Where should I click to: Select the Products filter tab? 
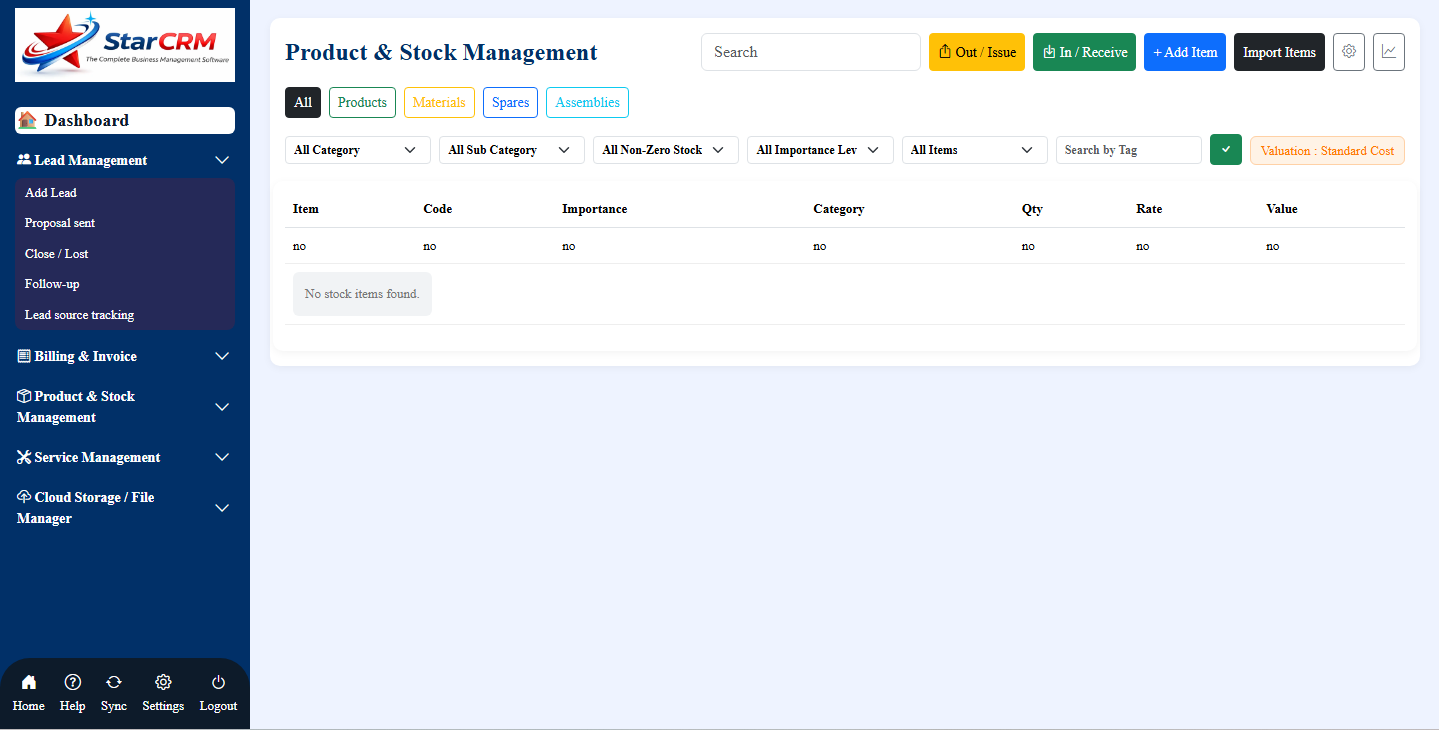coord(362,102)
